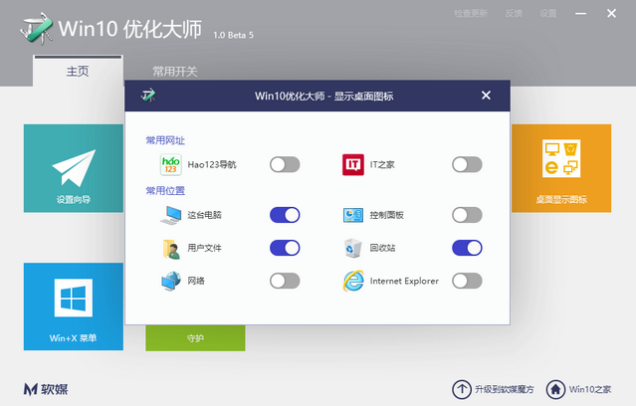Open the Win+X 菜单 tile
The image size is (636, 406).
coord(73,307)
